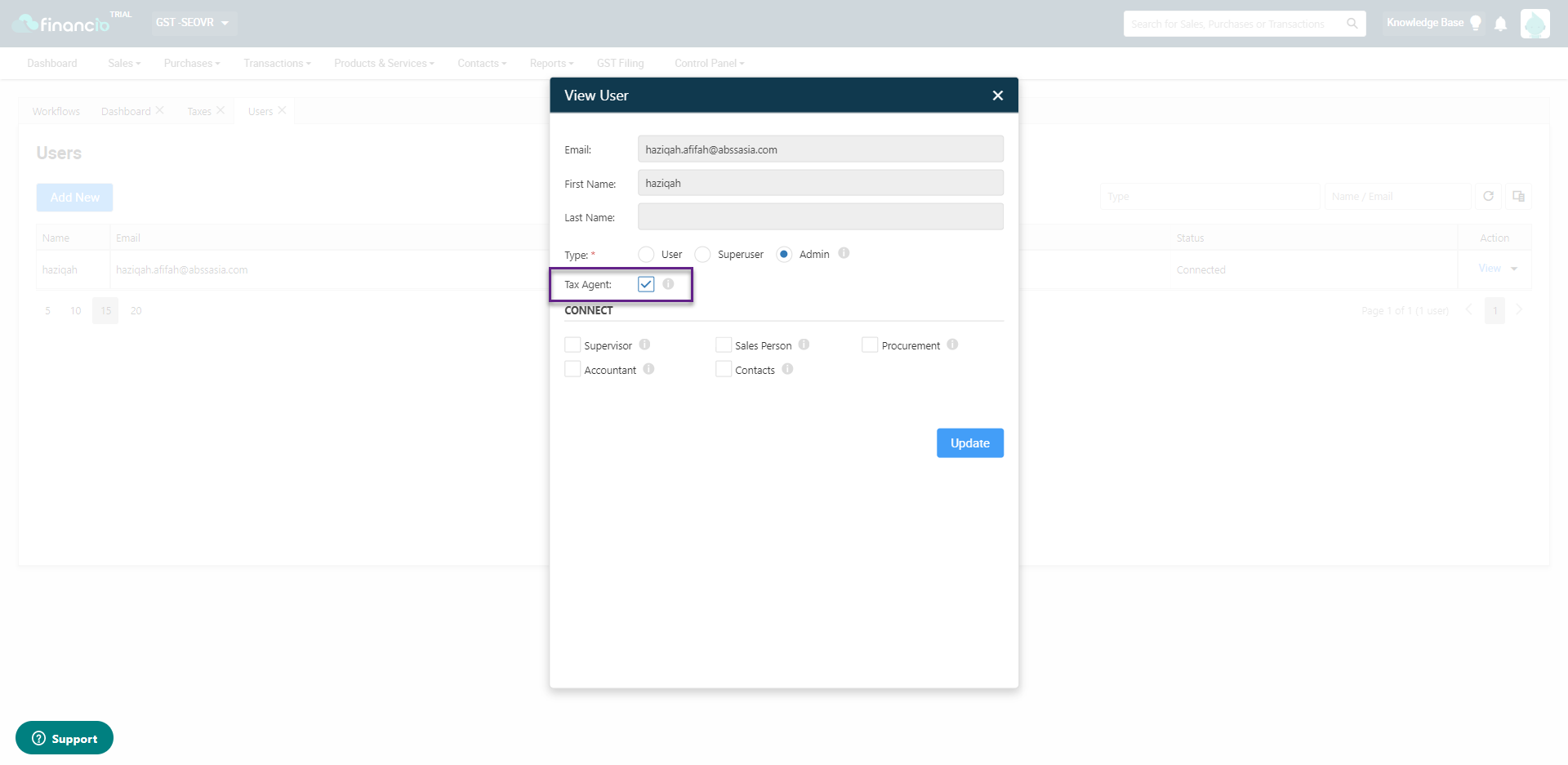Click the search magnifier icon
Image resolution: width=1568 pixels, height=765 pixels.
(x=1352, y=24)
